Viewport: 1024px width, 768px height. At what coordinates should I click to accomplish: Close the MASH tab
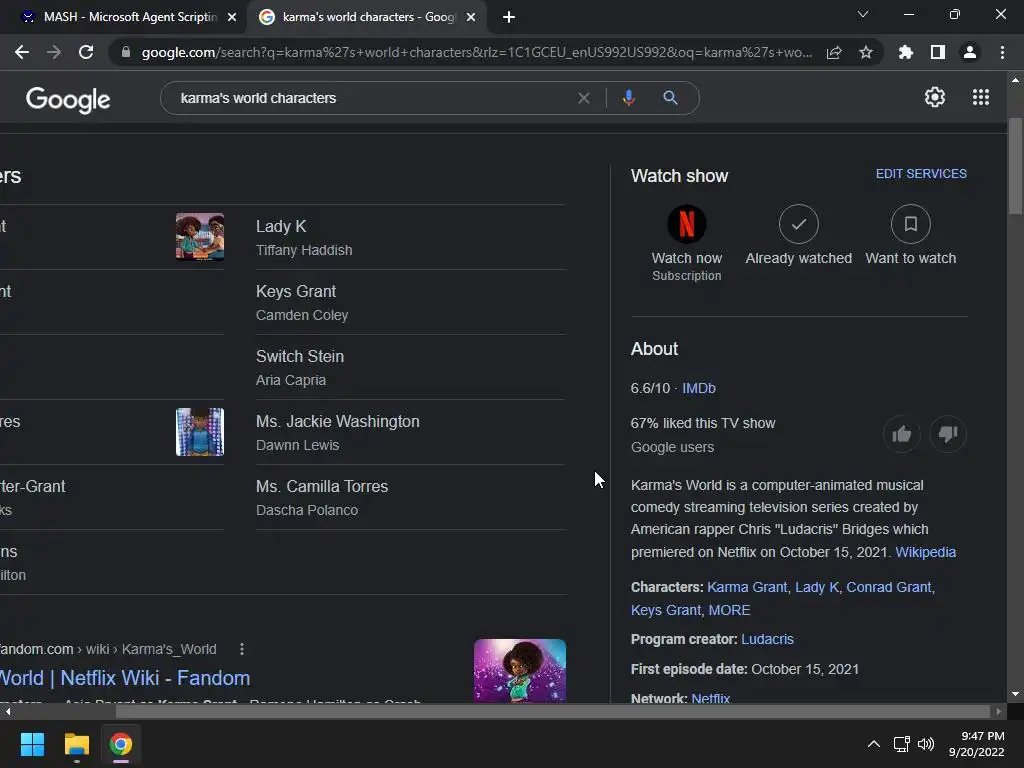(232, 18)
